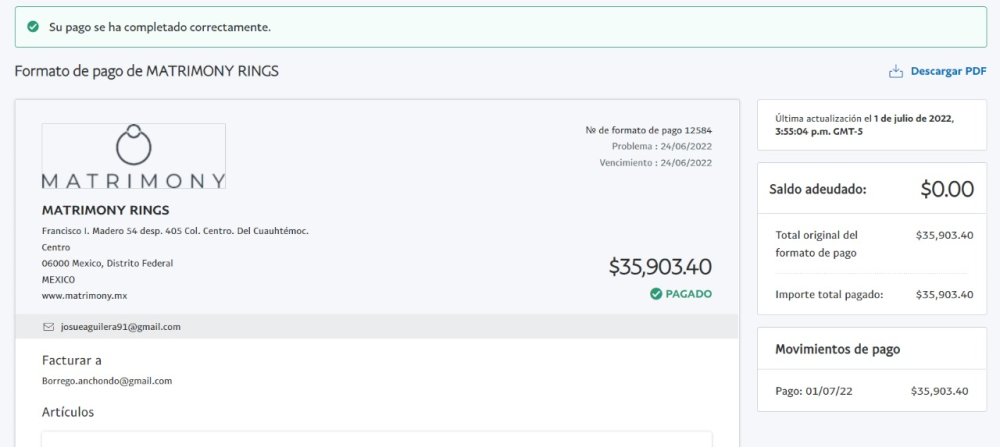Click the green PAGADO check icon
1000x448 pixels.
pos(656,294)
